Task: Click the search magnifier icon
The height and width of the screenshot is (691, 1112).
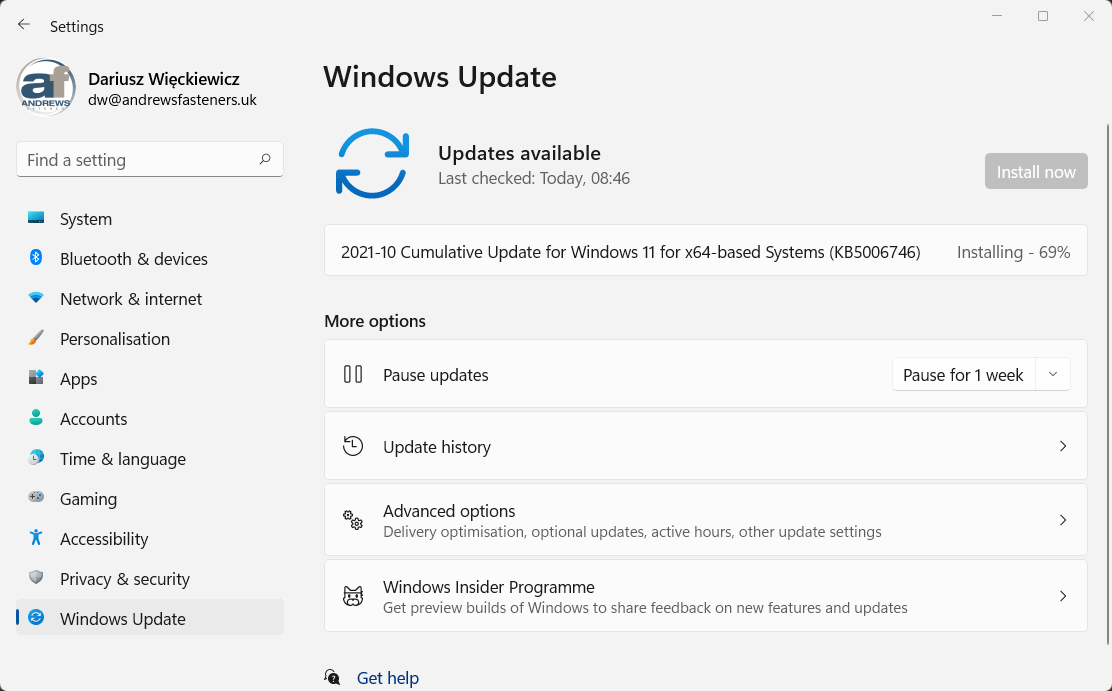Action: click(265, 159)
